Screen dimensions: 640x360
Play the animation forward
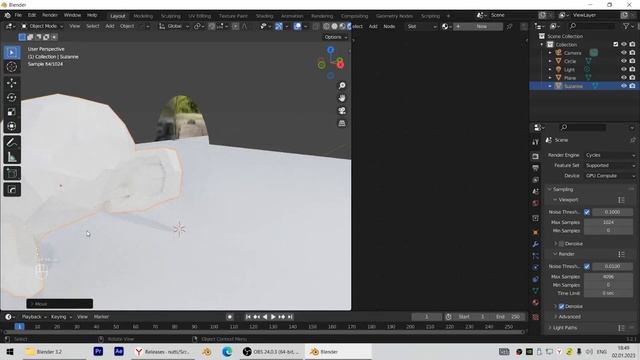(x=273, y=317)
